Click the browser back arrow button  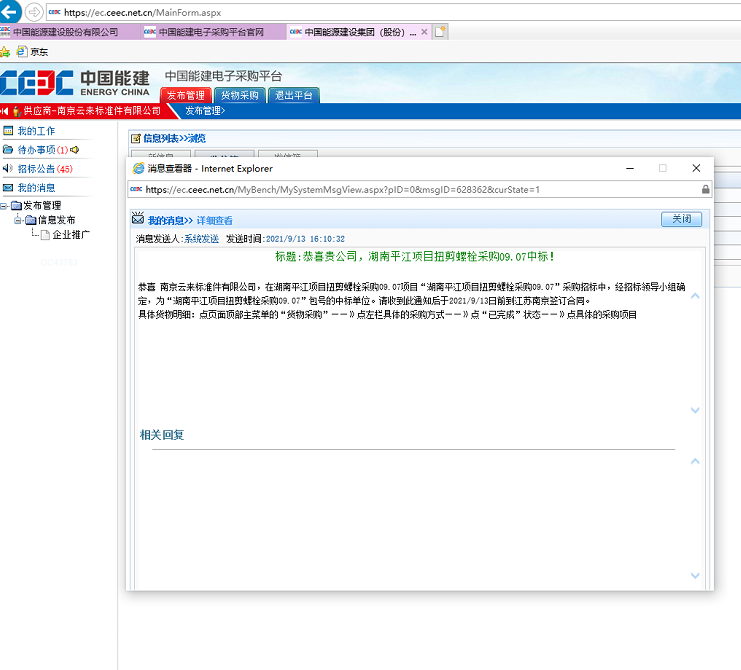[10, 12]
